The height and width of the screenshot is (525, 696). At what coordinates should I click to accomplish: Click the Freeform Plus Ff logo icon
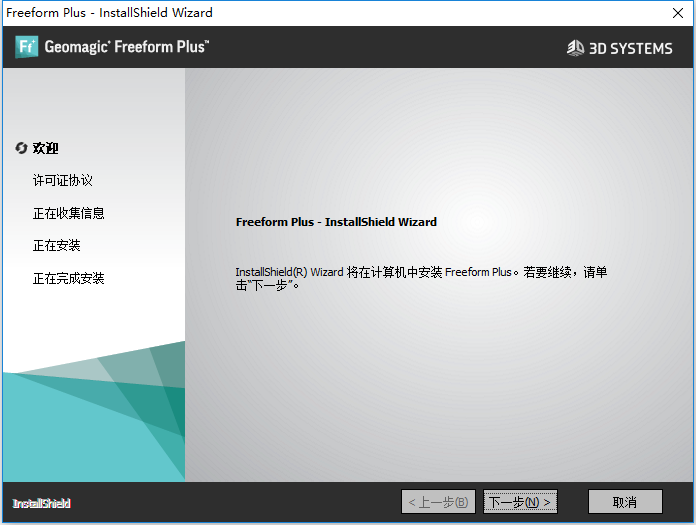tap(27, 47)
